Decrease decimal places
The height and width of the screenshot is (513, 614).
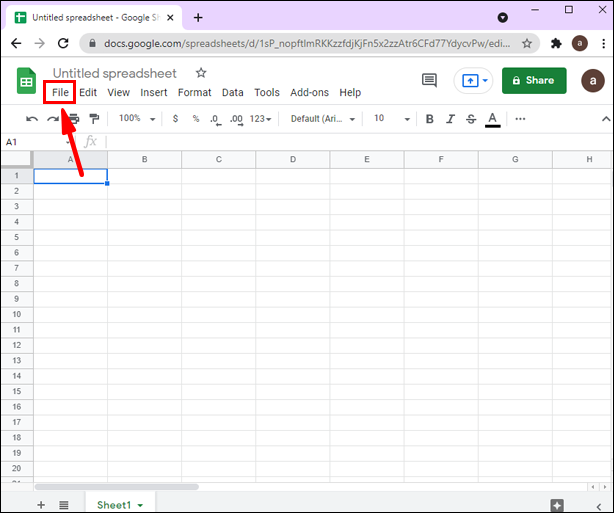pyautogui.click(x=215, y=119)
